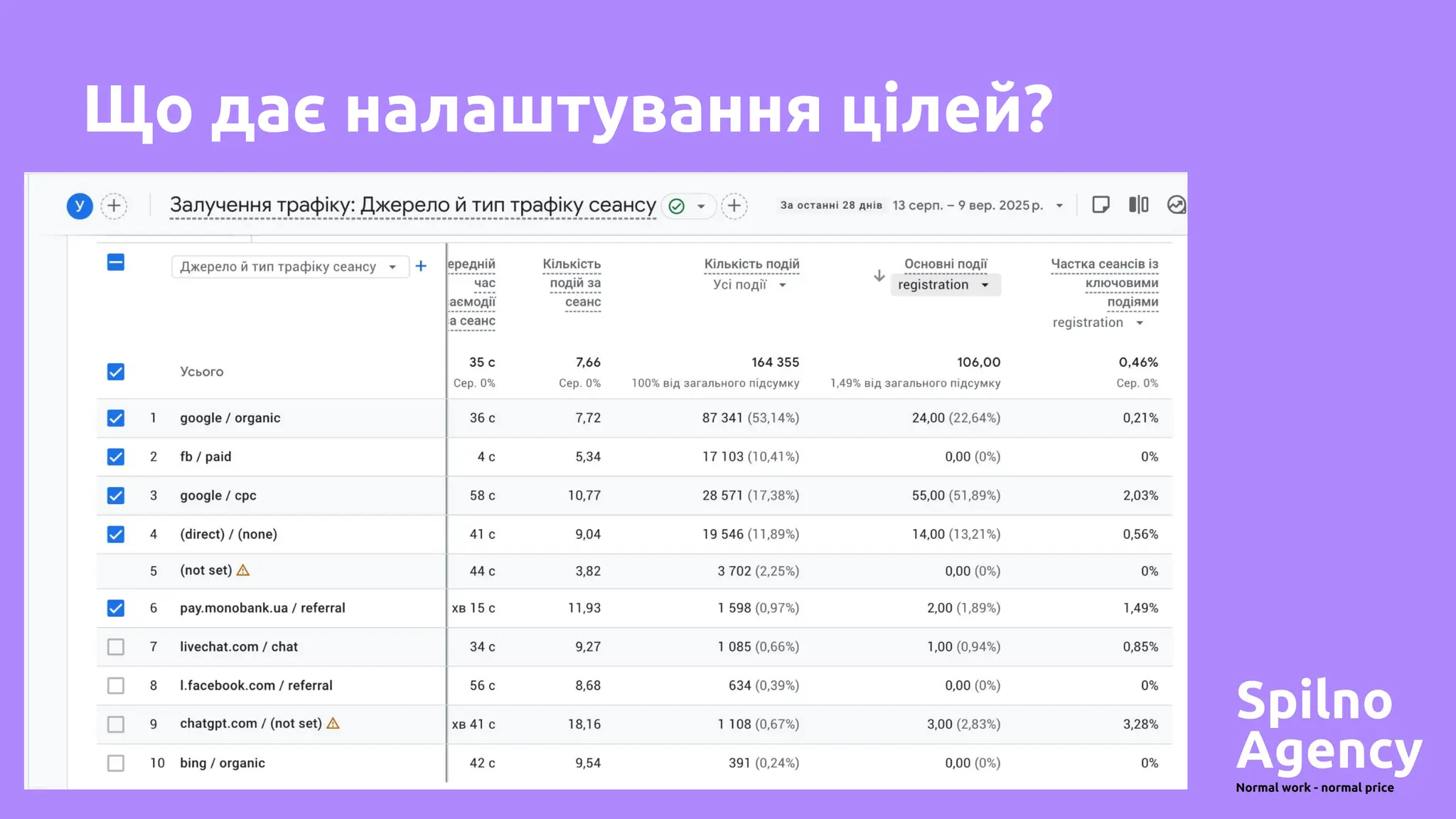Viewport: 1456px width, 819px height.
Task: Open the dropdown arrow next to the green checkmark
Action: 701,206
